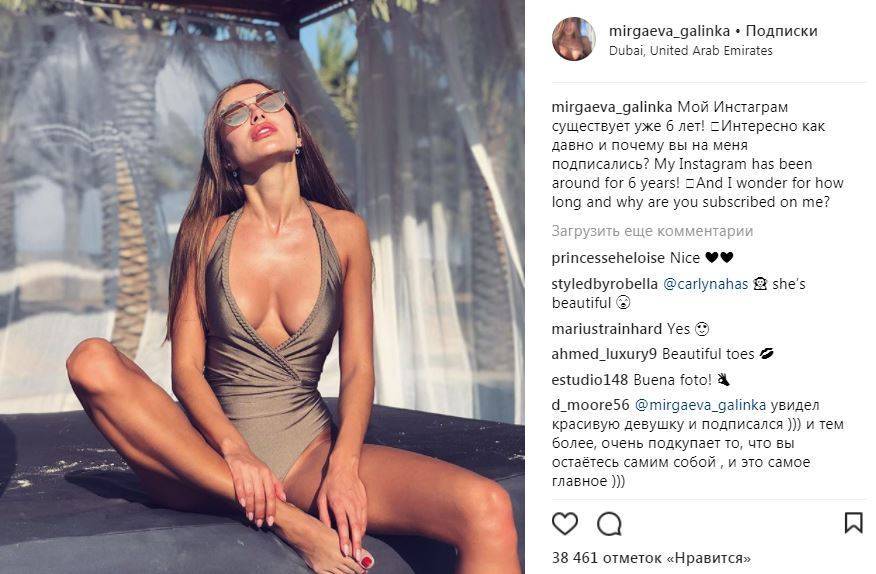Click the red heart emojis in princesseheloise comment
Image resolution: width=876 pixels, height=574 pixels.
[x=719, y=258]
